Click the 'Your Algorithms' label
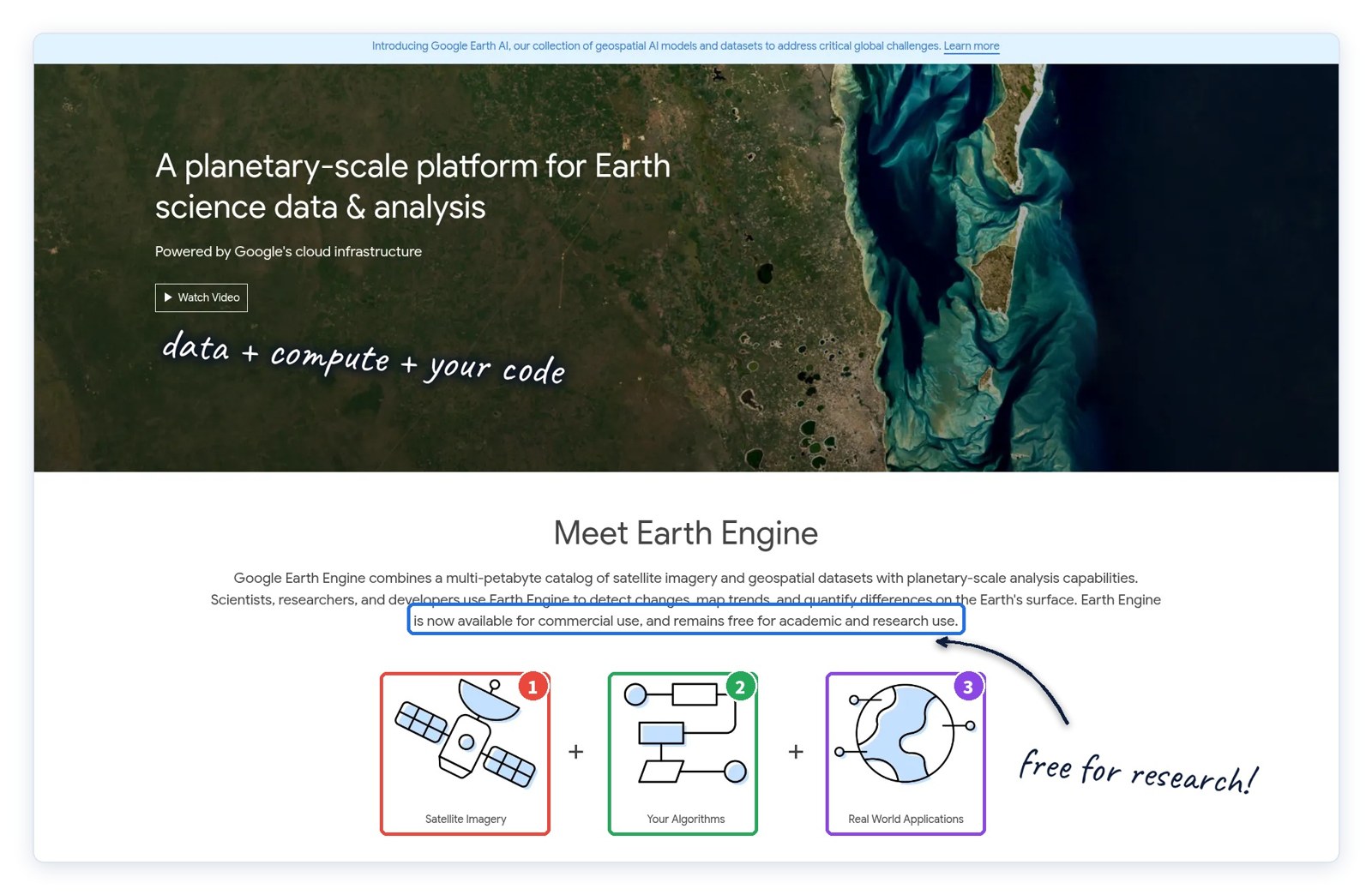 coord(686,820)
